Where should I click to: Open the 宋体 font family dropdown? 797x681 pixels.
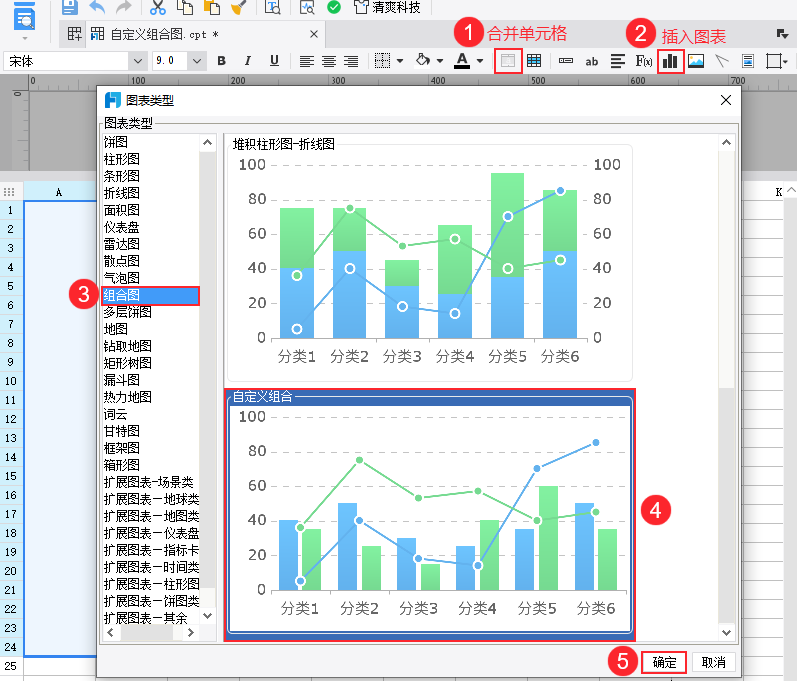tap(137, 61)
